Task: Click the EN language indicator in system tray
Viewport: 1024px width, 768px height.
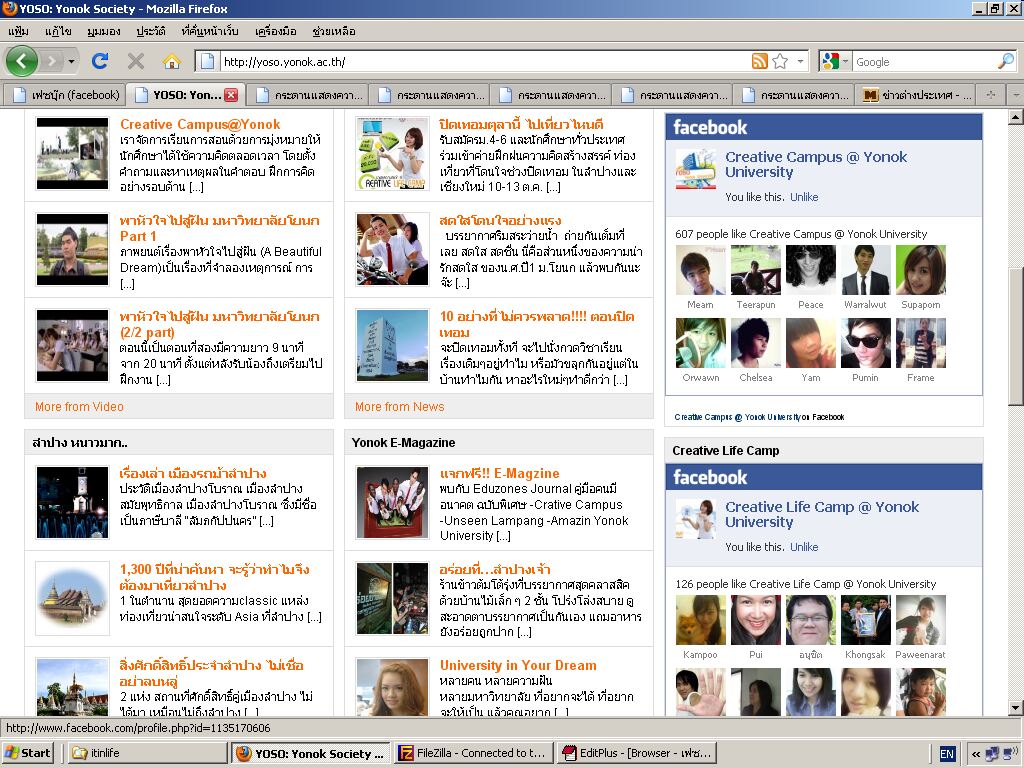Action: coord(946,754)
